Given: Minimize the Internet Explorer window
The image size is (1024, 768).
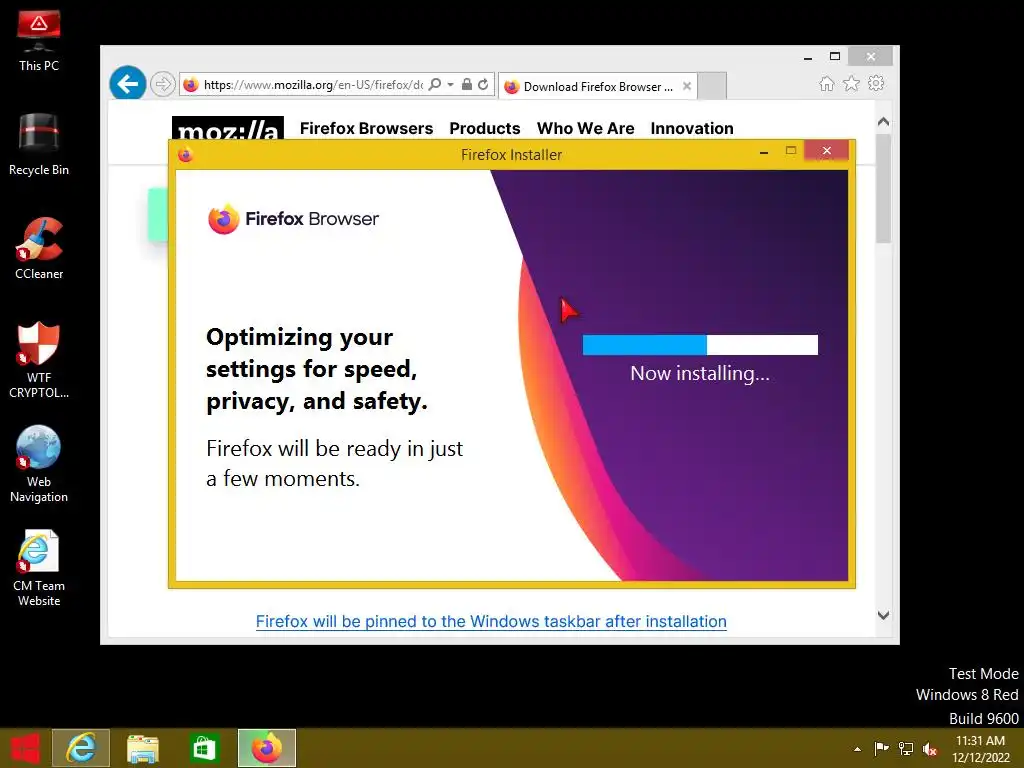Looking at the screenshot, I should 808,57.
